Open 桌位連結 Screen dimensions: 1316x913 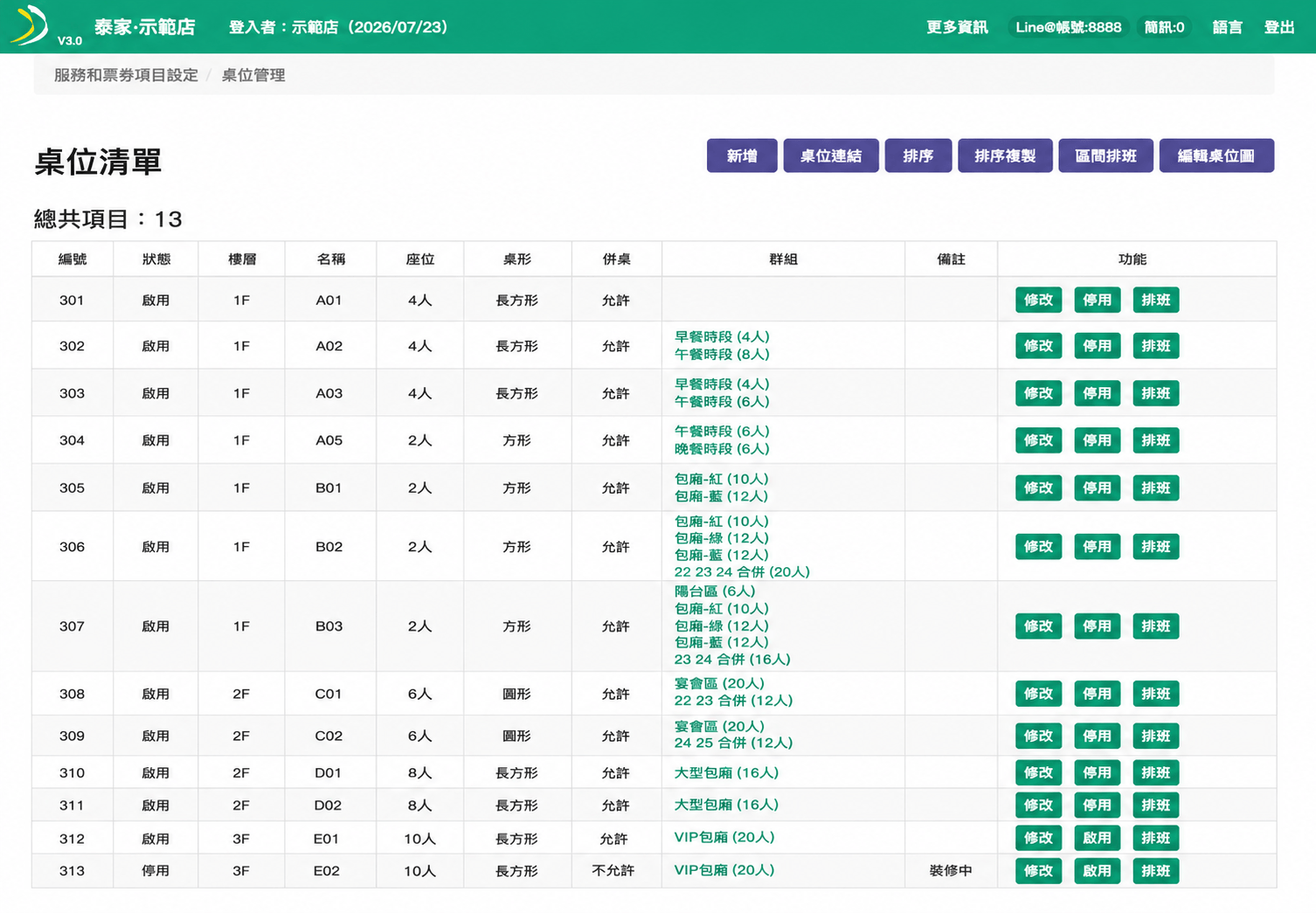point(831,156)
